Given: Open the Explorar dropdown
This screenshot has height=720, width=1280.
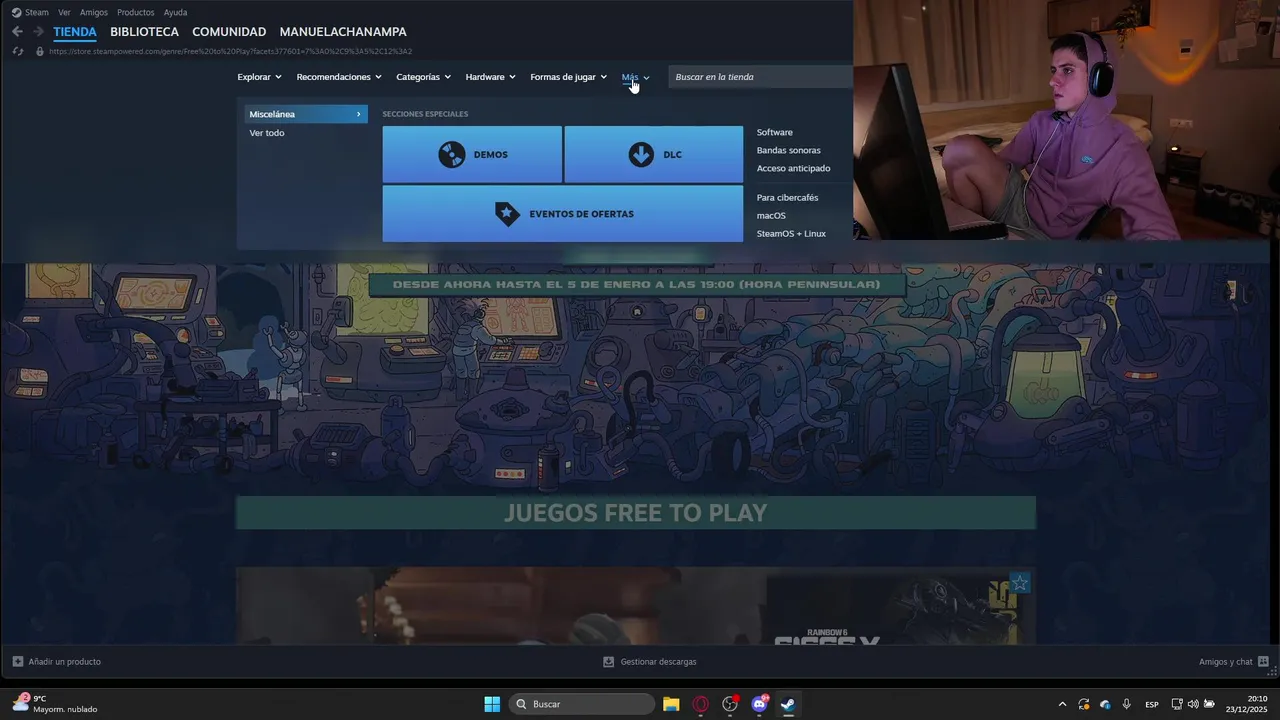Looking at the screenshot, I should pyautogui.click(x=259, y=77).
